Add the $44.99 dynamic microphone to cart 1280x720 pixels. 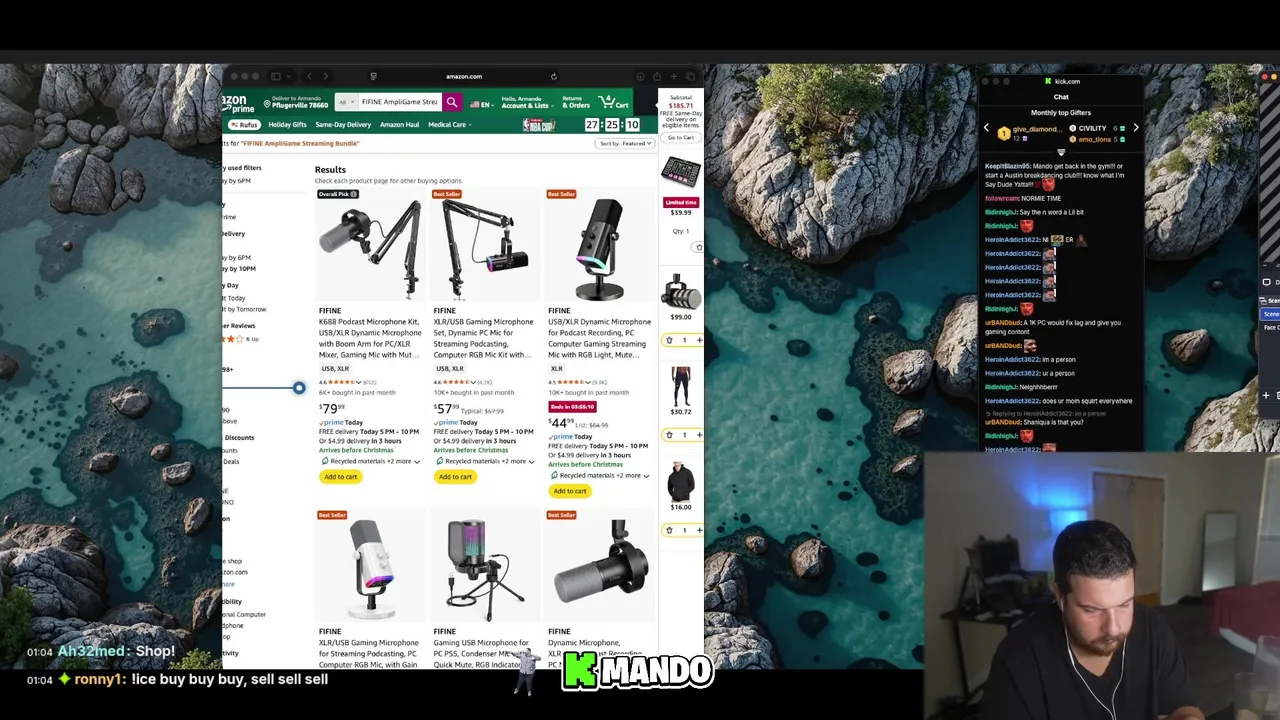click(570, 491)
